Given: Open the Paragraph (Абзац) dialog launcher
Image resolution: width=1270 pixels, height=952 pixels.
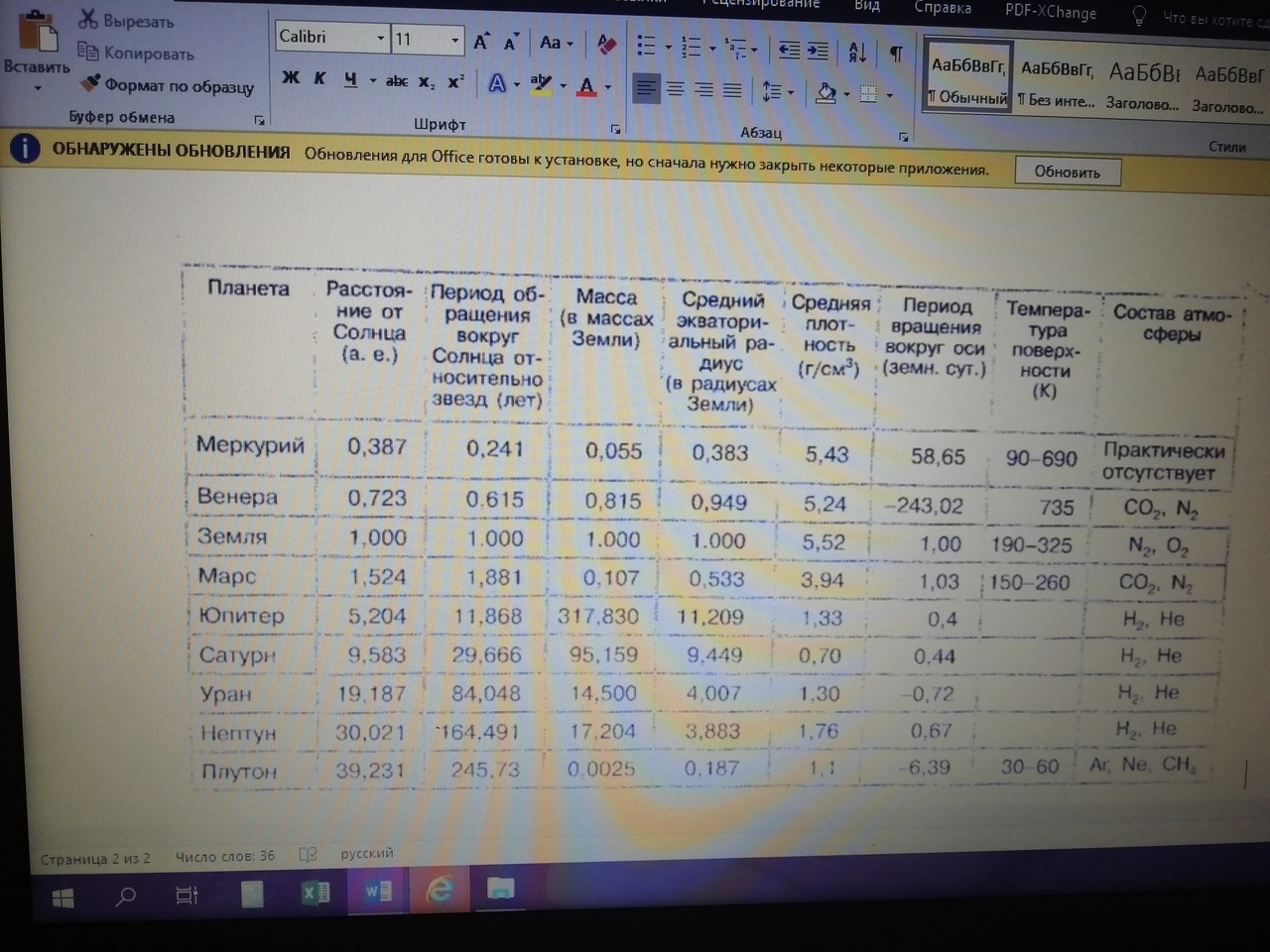Looking at the screenshot, I should tap(904, 137).
